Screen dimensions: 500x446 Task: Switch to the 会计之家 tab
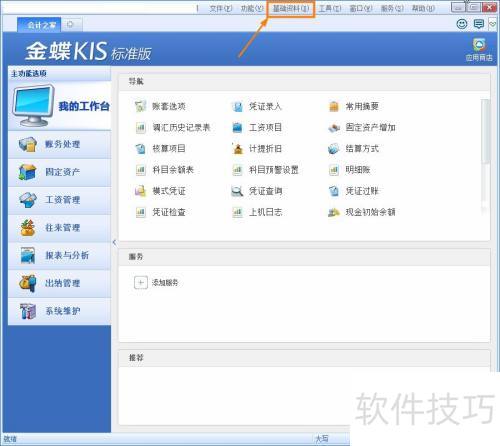click(39, 25)
